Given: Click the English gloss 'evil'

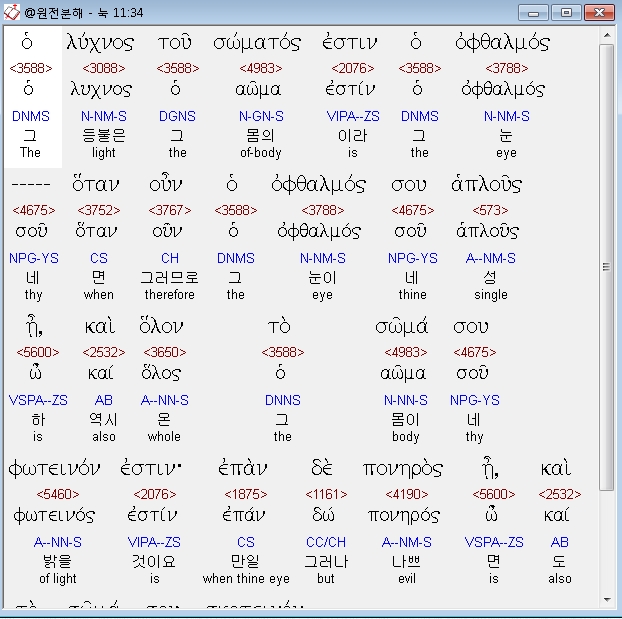Looking at the screenshot, I should pyautogui.click(x=407, y=579).
